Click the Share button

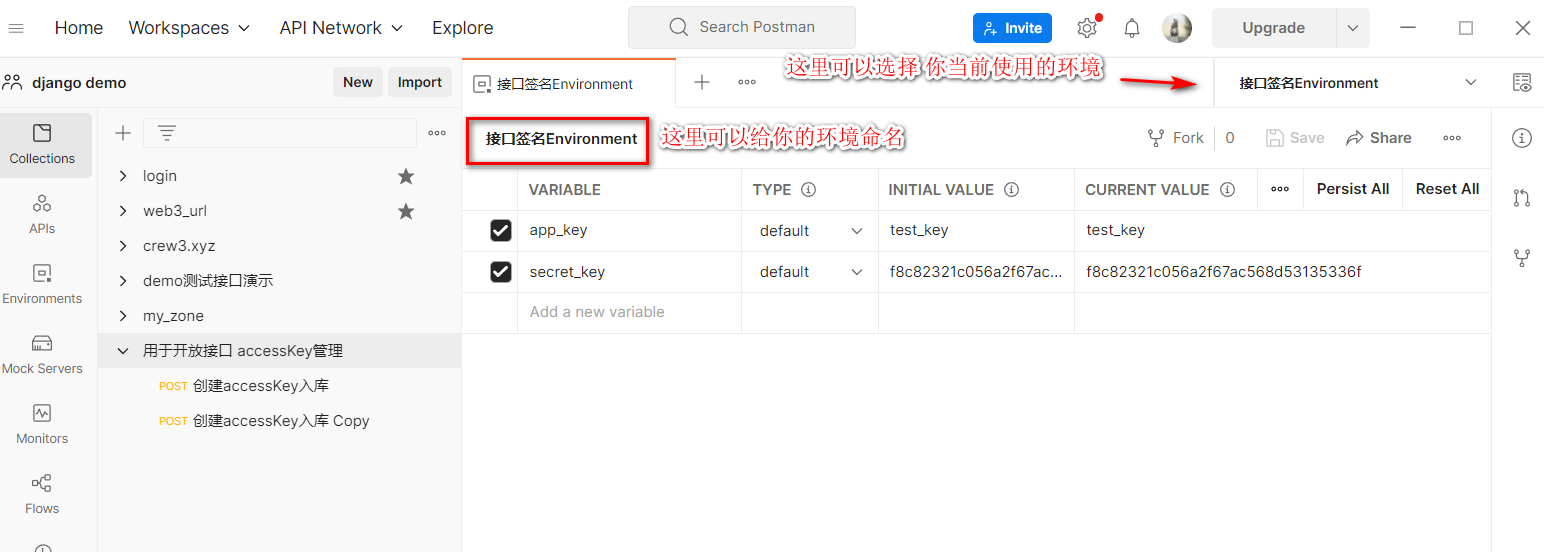[x=1379, y=138]
